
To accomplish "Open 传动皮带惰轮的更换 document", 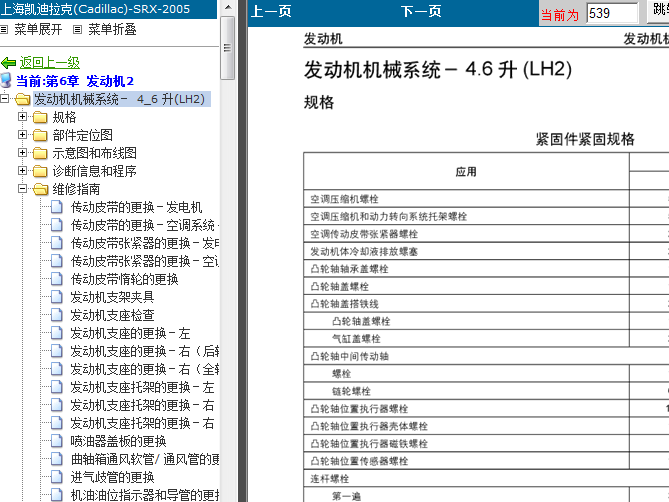I will click(124, 279).
